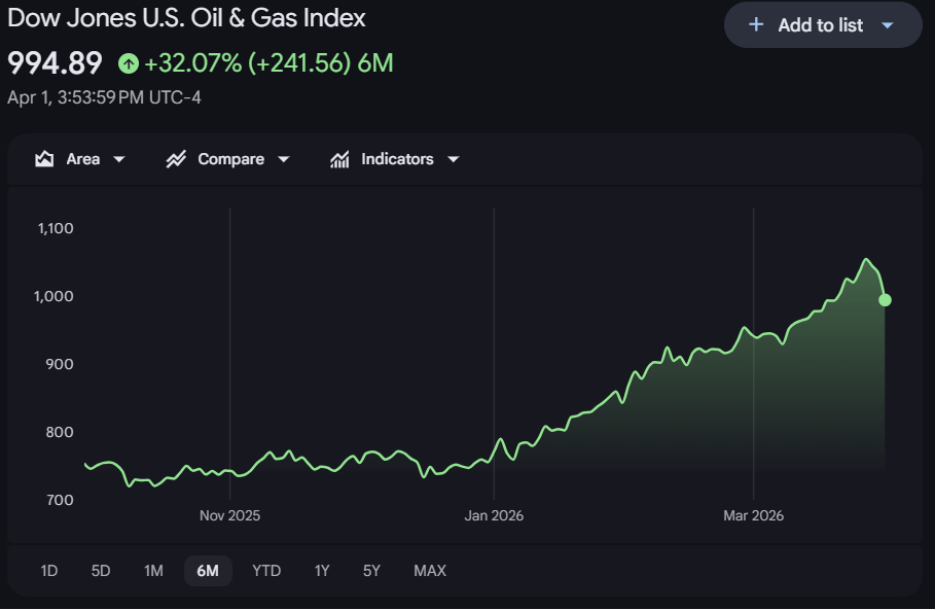
Task: Choose the 1M time range
Action: 153,571
